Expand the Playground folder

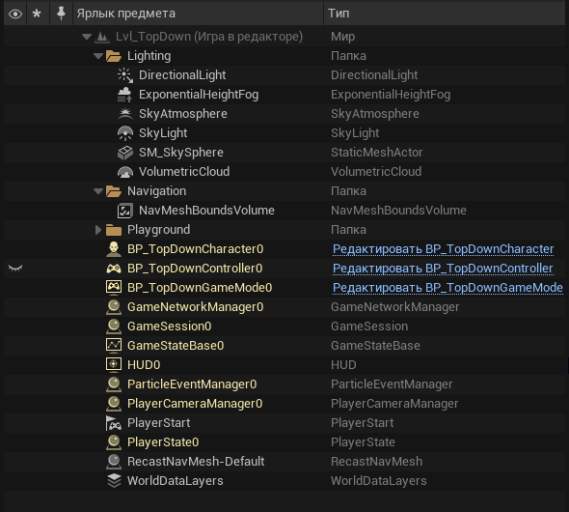tap(98, 230)
